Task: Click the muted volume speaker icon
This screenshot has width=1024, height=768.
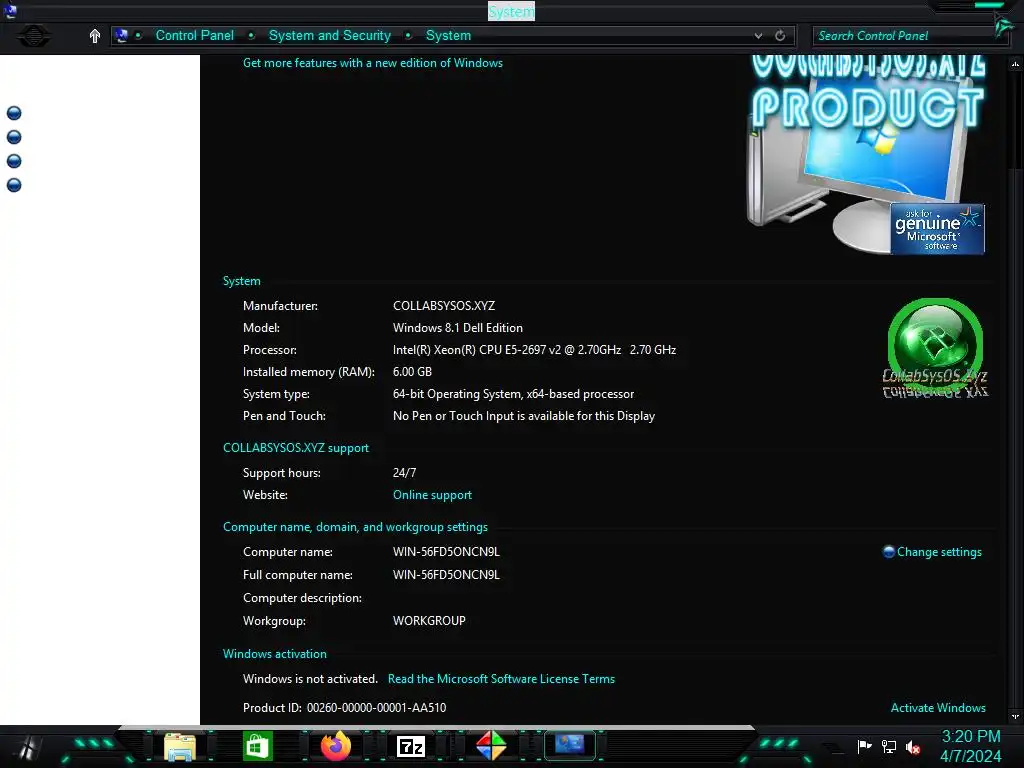Action: (913, 746)
